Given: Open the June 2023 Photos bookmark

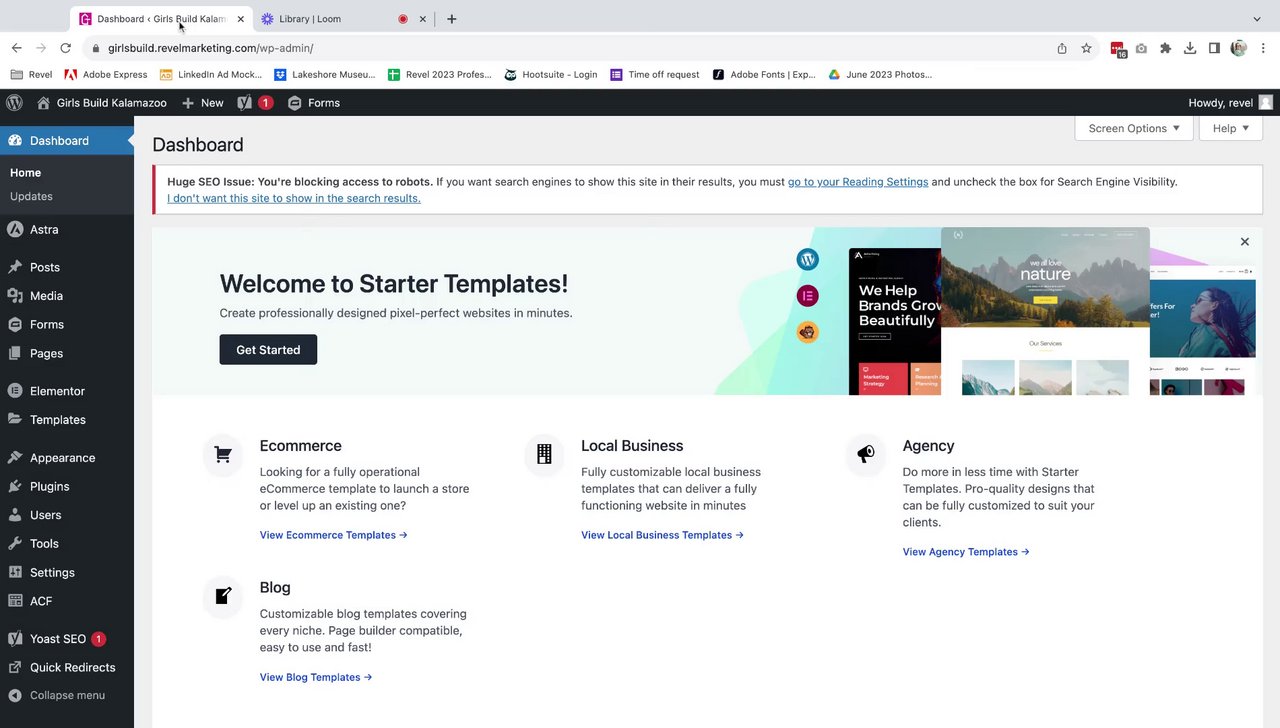Looking at the screenshot, I should coord(880,74).
